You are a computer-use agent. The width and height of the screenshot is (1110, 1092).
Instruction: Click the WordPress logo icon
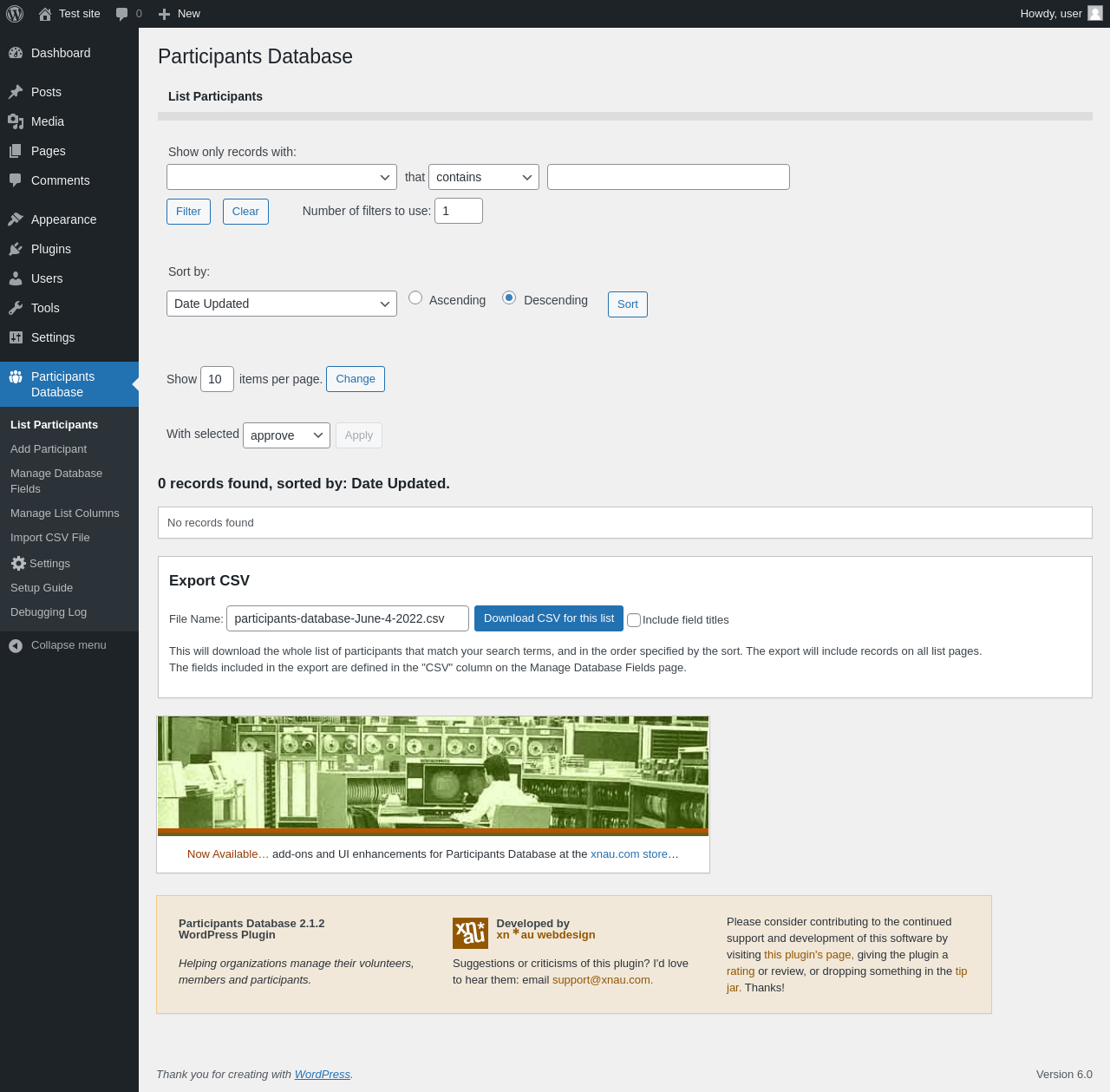click(15, 14)
